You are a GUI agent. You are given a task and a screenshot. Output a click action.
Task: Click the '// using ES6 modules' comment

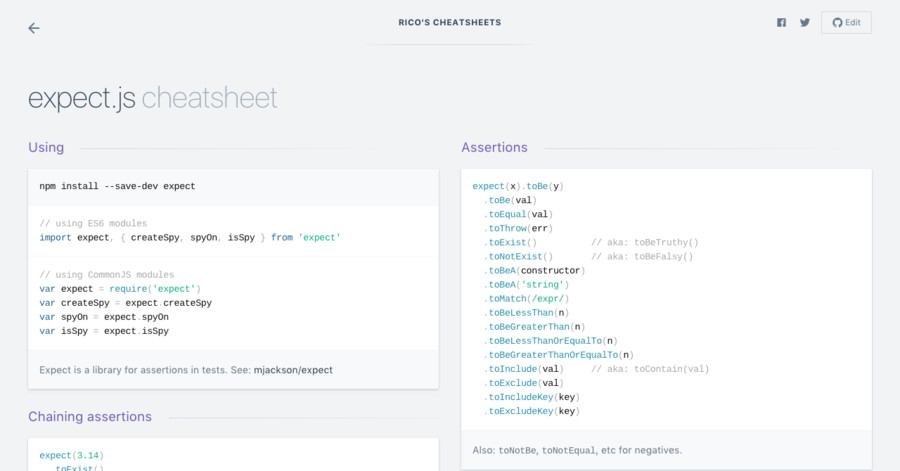click(x=93, y=223)
